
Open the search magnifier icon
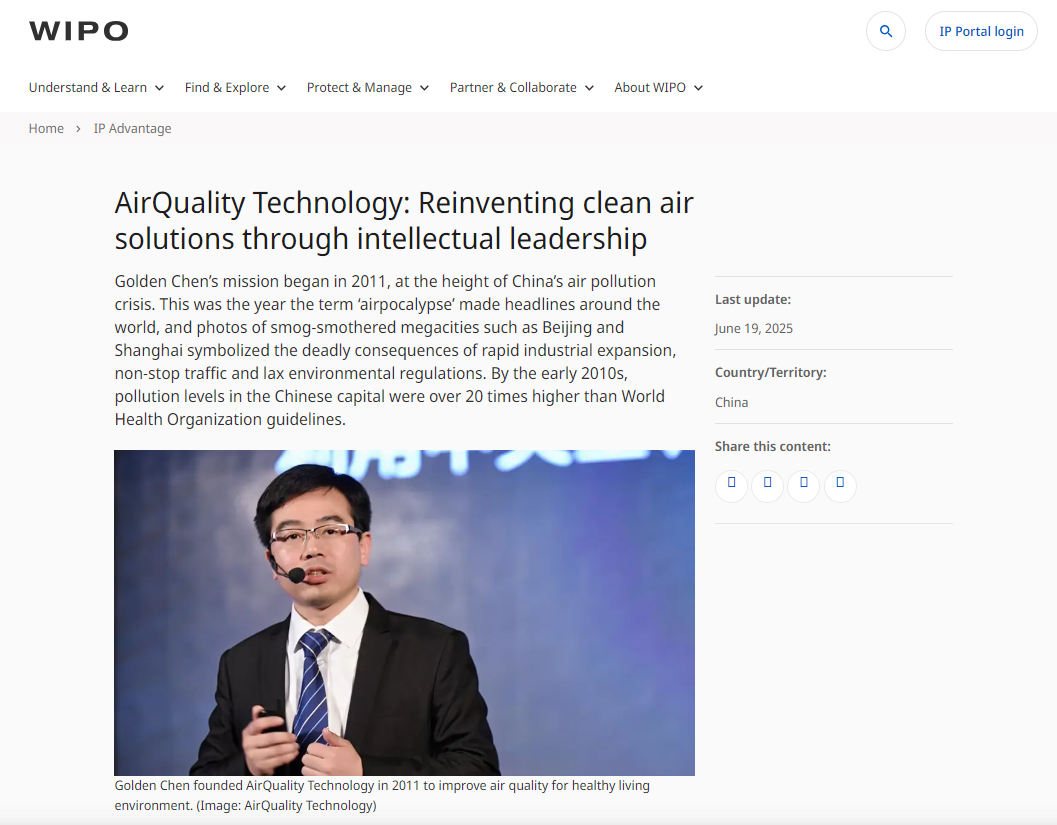coord(886,31)
